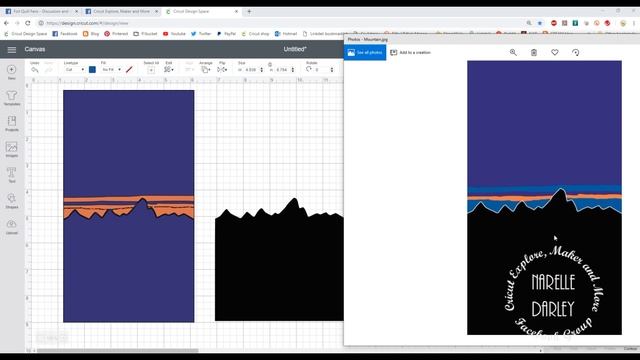This screenshot has width=640, height=360.
Task: Open the Projects panel
Action: (11, 124)
